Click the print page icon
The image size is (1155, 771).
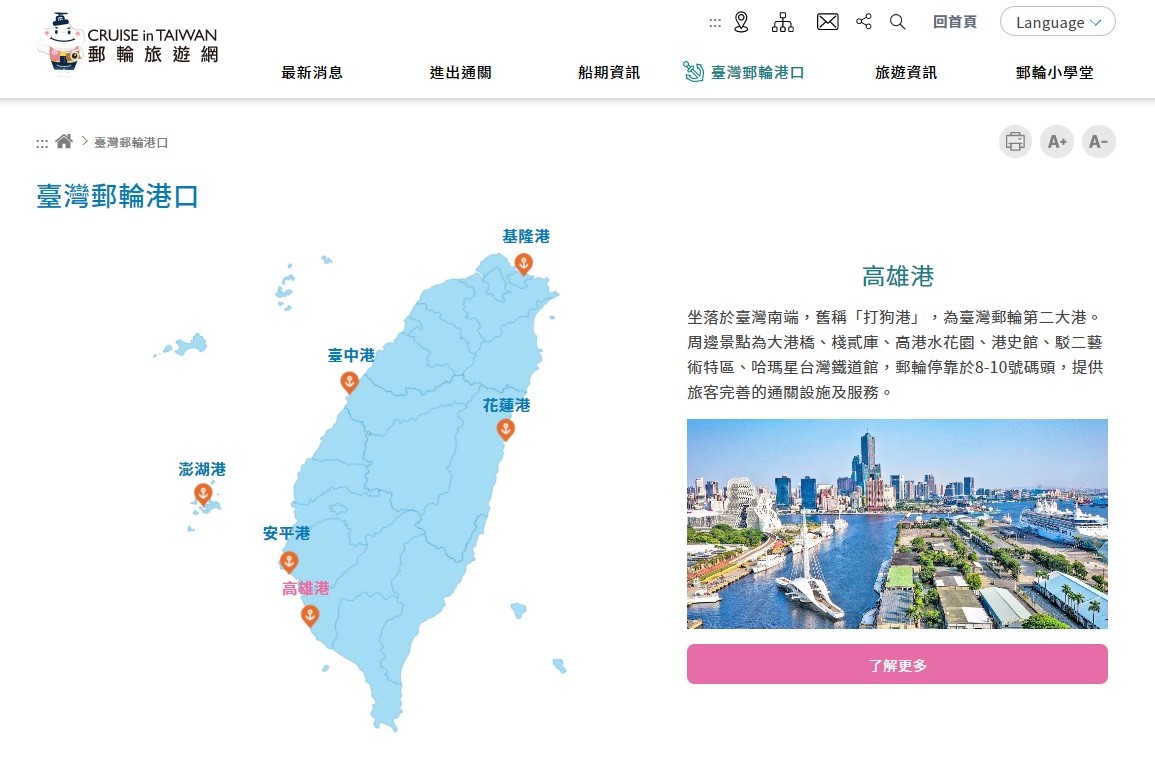[1014, 141]
